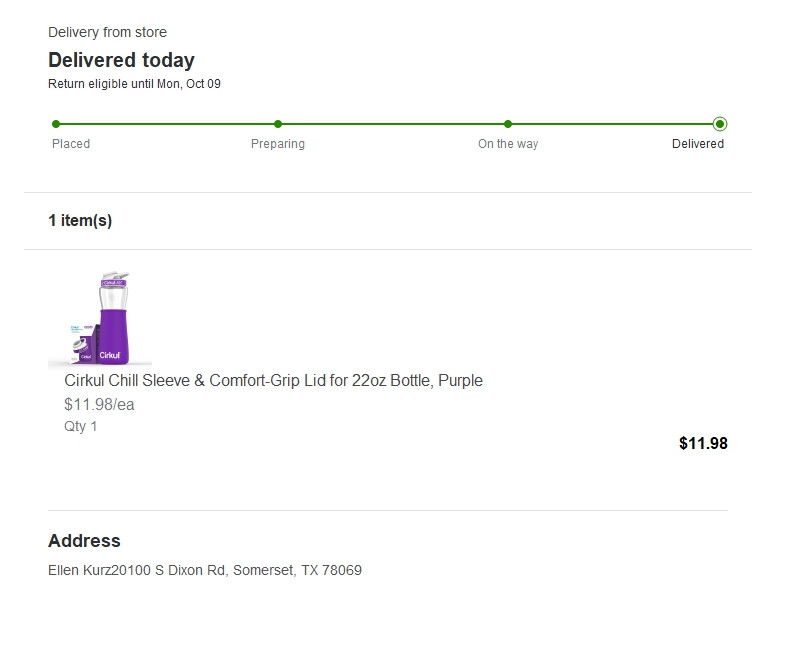The image size is (800, 646).
Task: Click the On the way step dot
Action: point(508,124)
